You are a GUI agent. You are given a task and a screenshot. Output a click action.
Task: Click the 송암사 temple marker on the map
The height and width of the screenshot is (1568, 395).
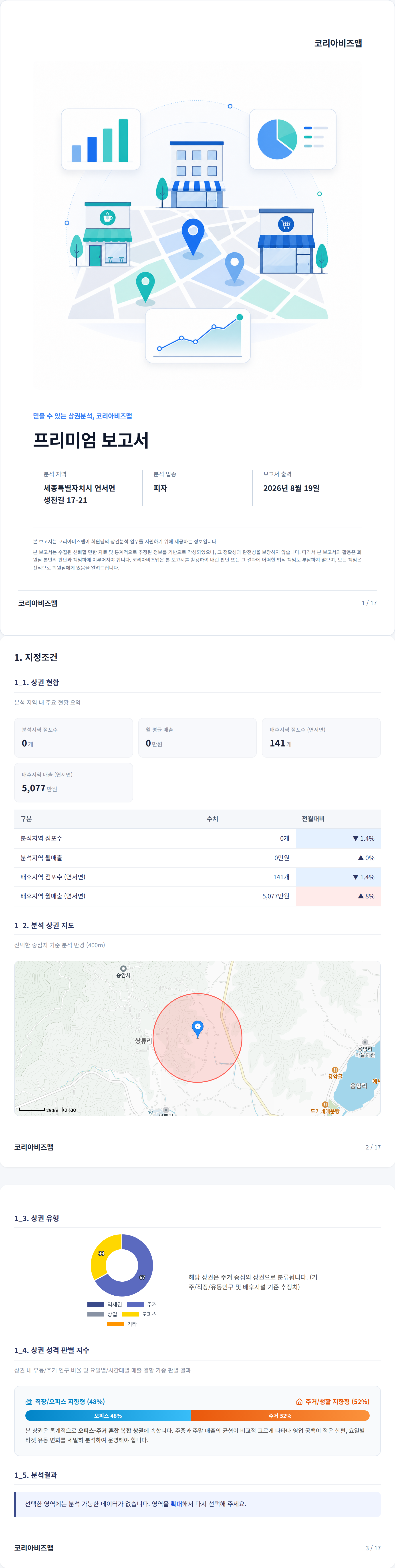click(123, 968)
